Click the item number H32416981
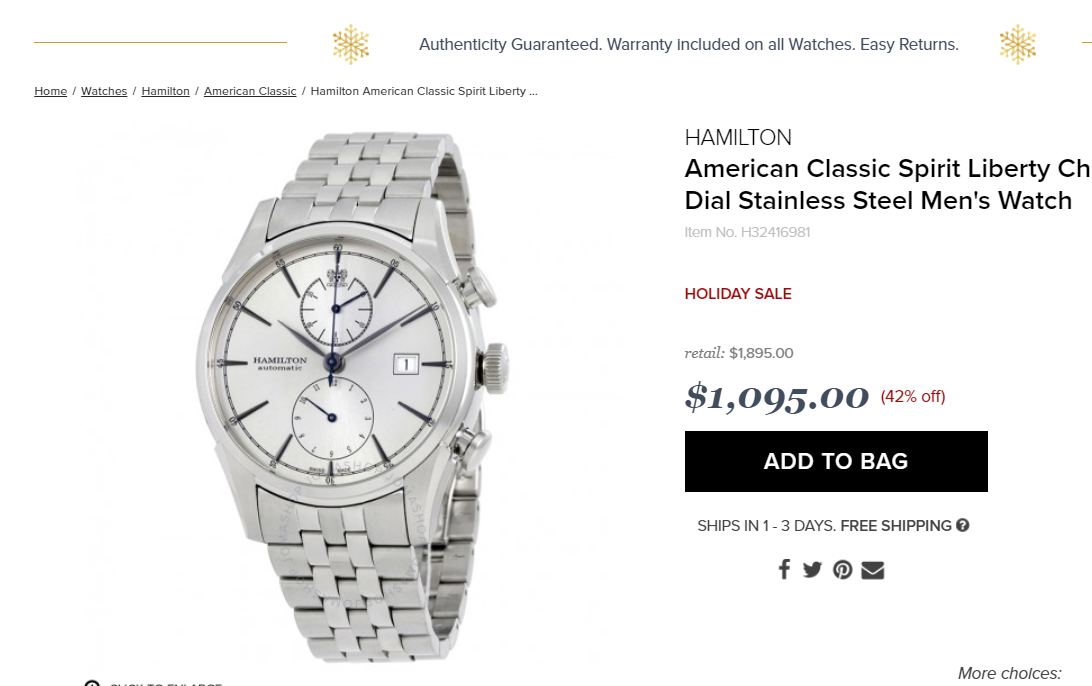Screen dimensions: 1092x686 747,232
